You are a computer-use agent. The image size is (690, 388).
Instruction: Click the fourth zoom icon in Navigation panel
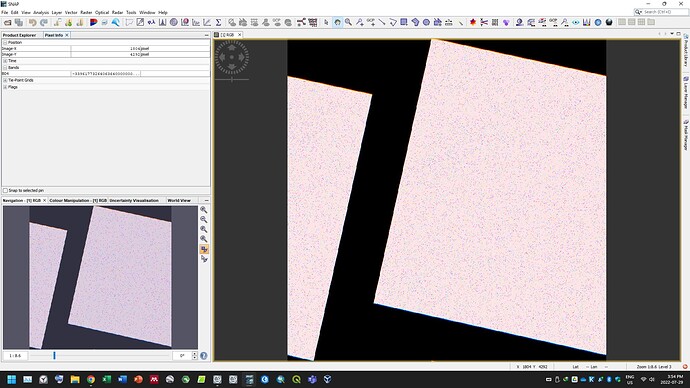(x=204, y=239)
